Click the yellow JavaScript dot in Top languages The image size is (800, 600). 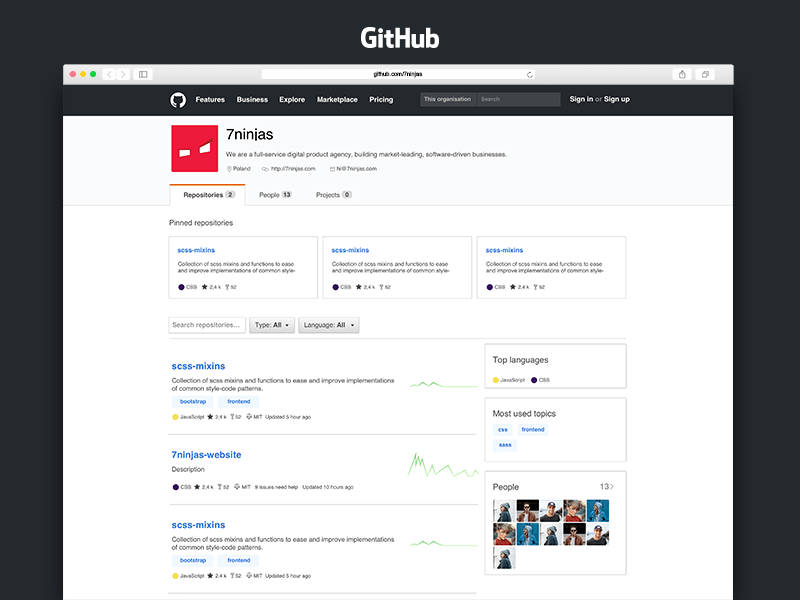point(495,380)
